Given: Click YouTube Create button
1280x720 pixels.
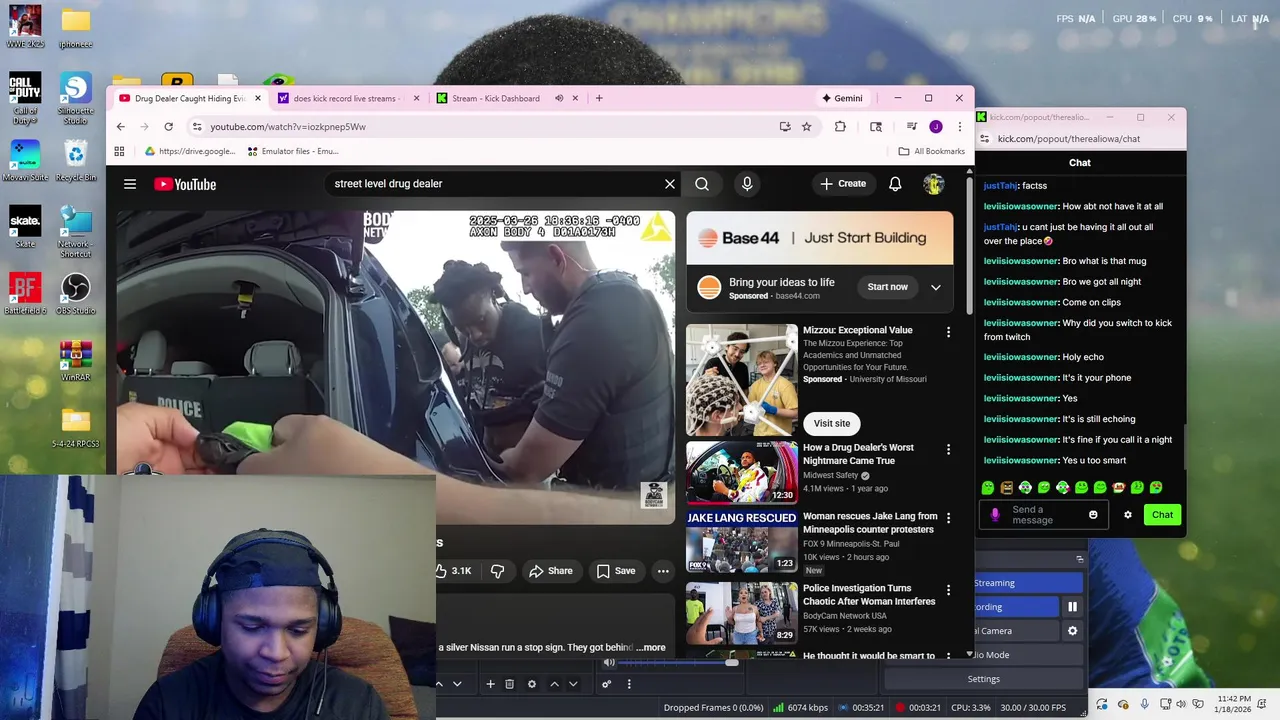Looking at the screenshot, I should tap(843, 184).
